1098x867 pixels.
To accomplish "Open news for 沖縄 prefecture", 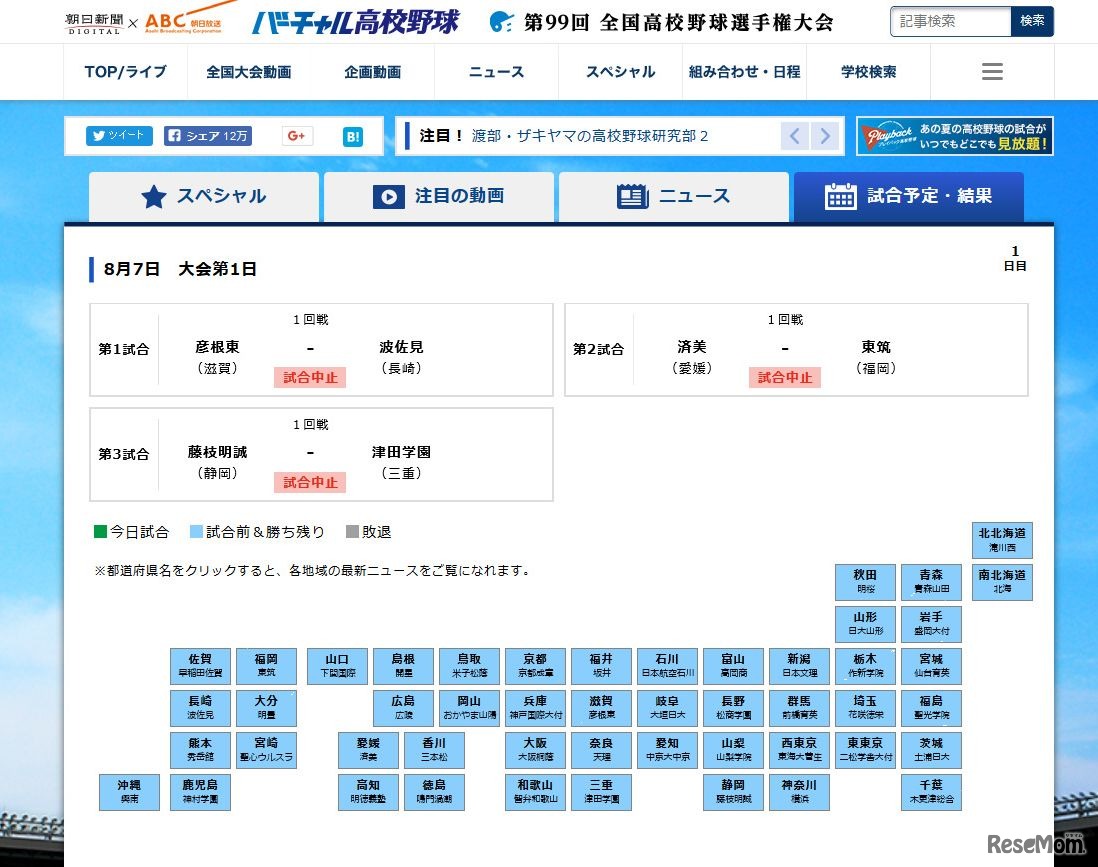I will (128, 792).
